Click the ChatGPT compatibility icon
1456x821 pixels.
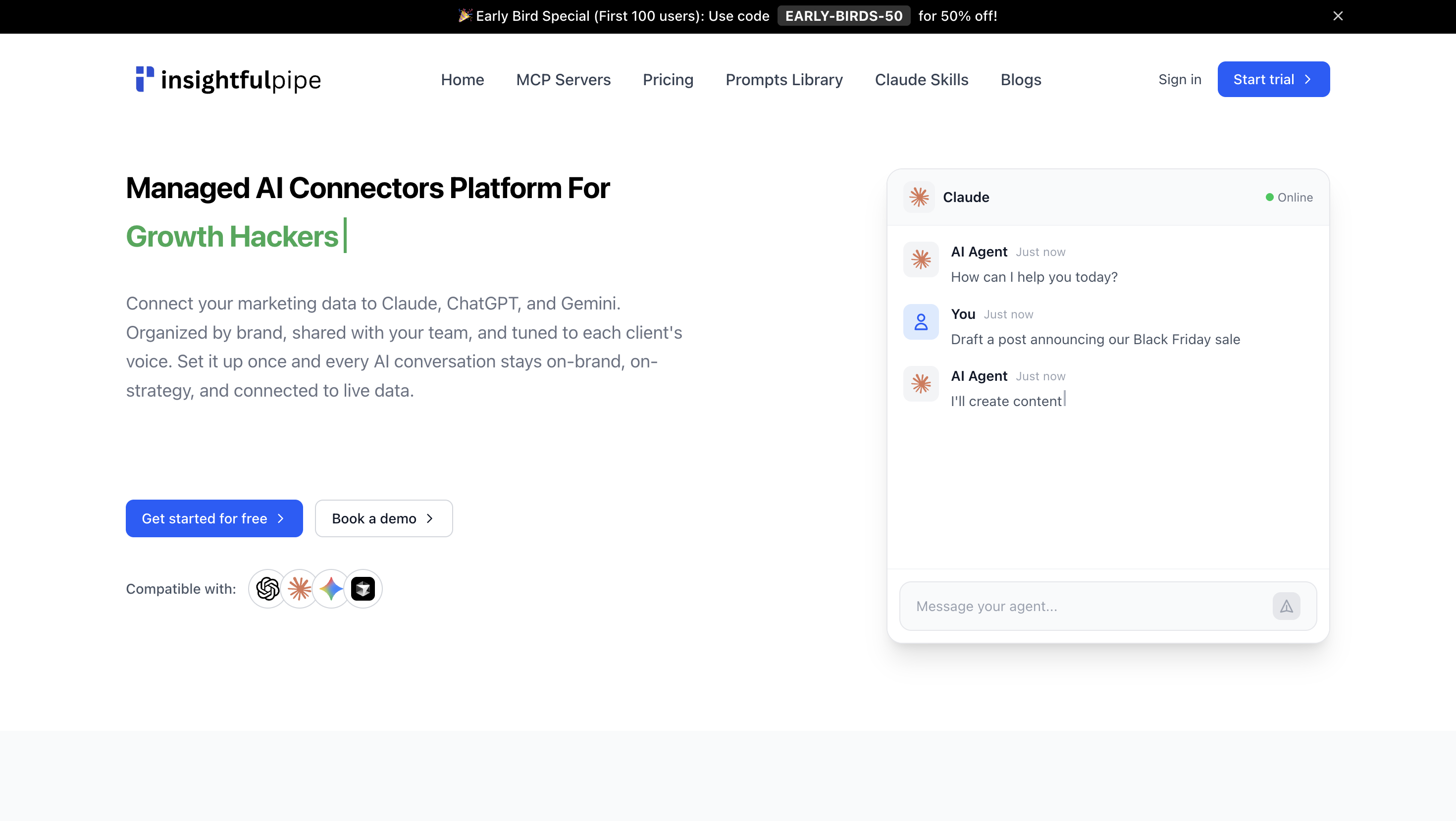pyautogui.click(x=267, y=589)
